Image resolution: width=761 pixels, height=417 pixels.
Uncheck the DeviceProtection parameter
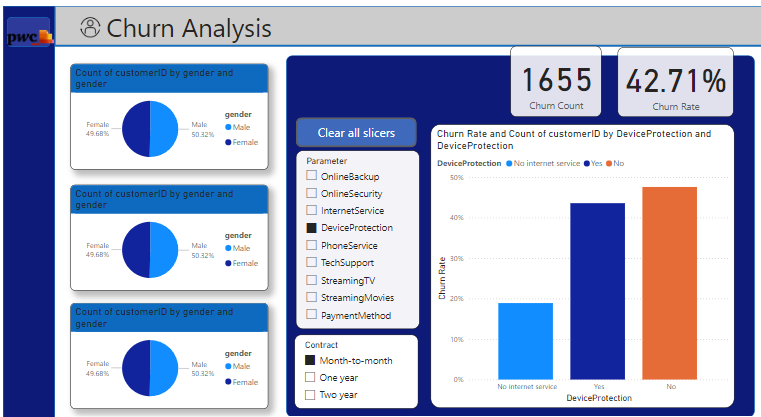tap(311, 228)
